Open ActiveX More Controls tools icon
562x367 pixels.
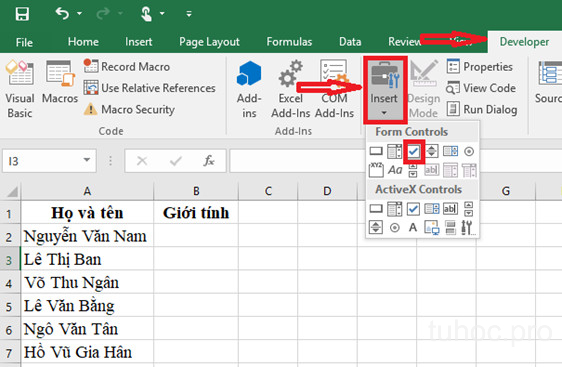coord(468,228)
